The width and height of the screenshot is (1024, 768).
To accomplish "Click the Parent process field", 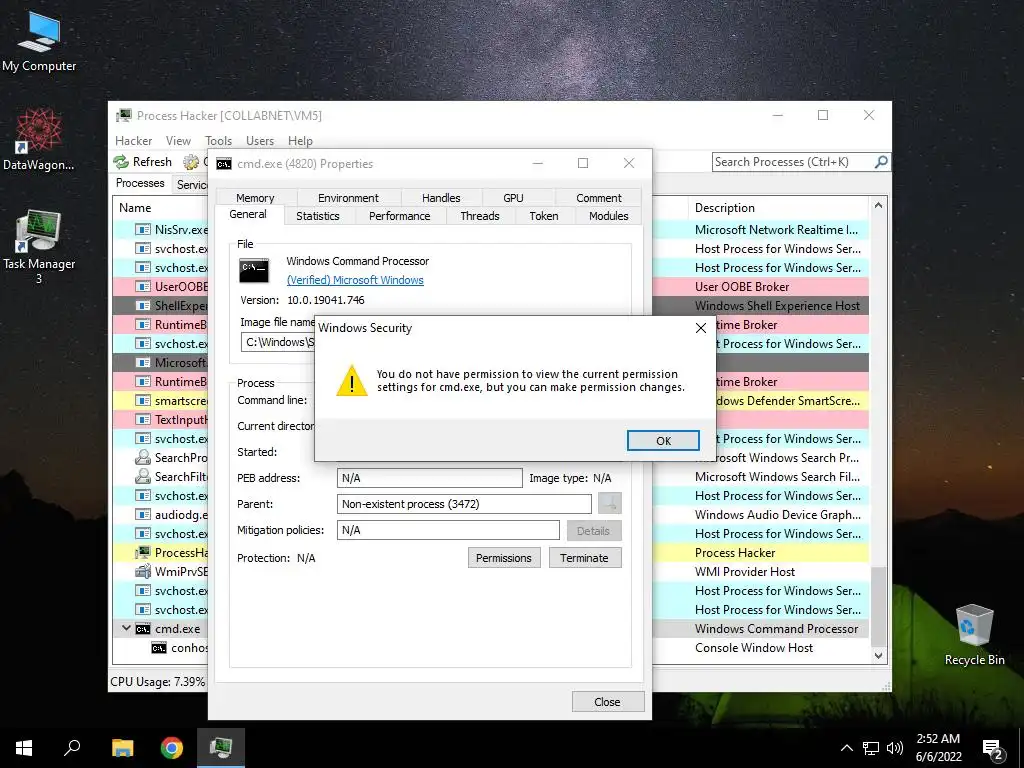I will [x=464, y=504].
